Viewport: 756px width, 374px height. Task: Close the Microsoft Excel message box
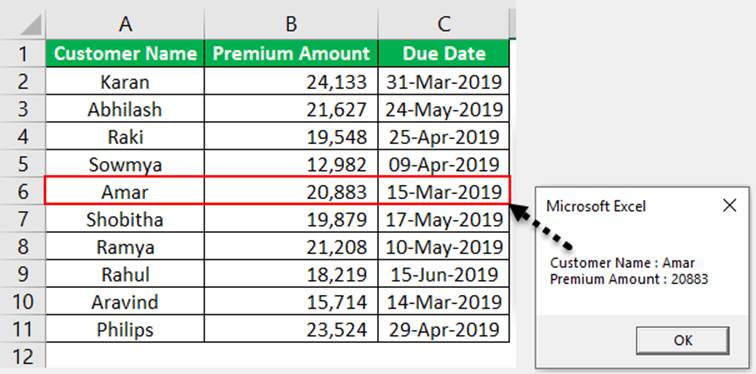(730, 206)
